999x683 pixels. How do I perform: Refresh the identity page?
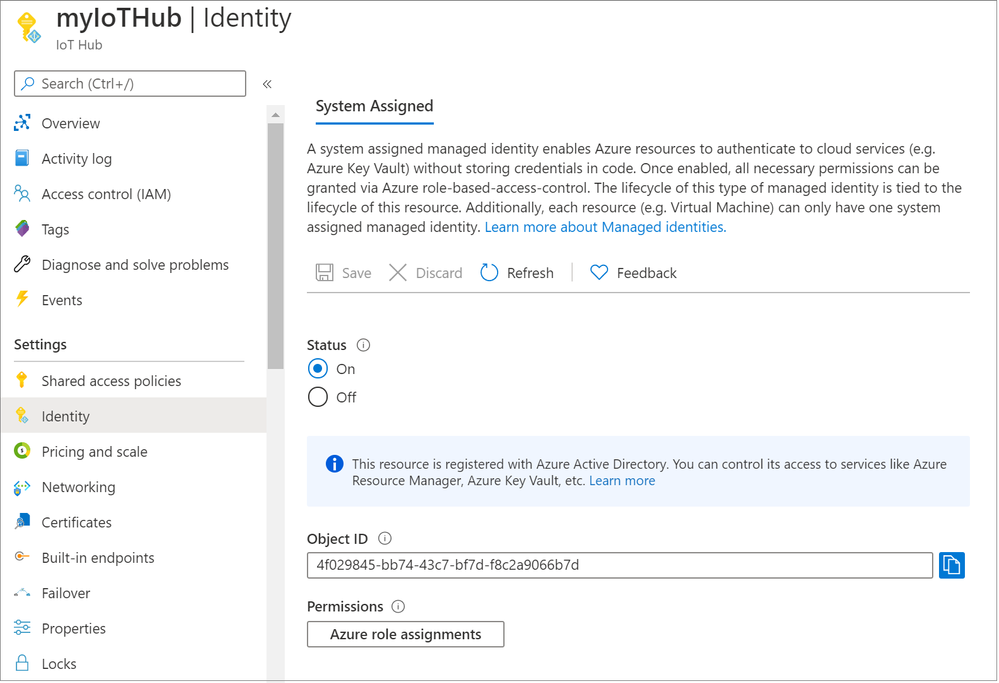click(x=517, y=273)
